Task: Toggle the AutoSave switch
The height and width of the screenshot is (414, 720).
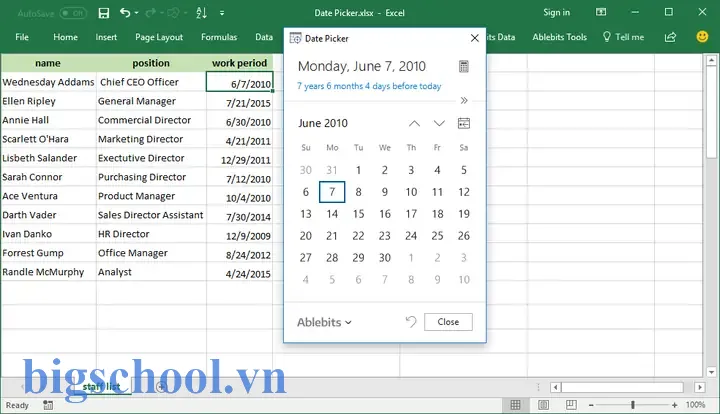Action: coord(73,13)
